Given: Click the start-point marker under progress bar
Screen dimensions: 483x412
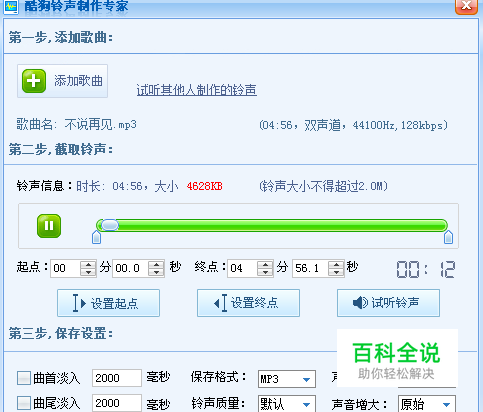Looking at the screenshot, I should click(96, 237).
